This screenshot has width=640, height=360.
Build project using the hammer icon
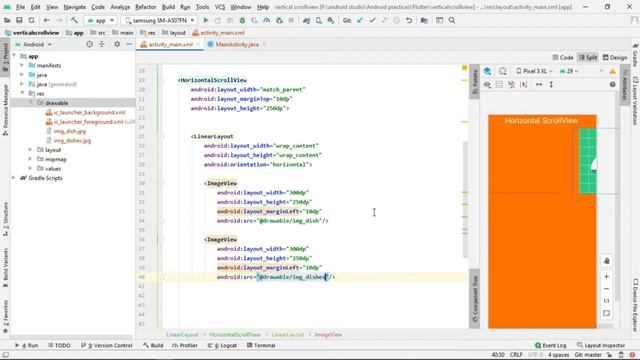point(74,20)
